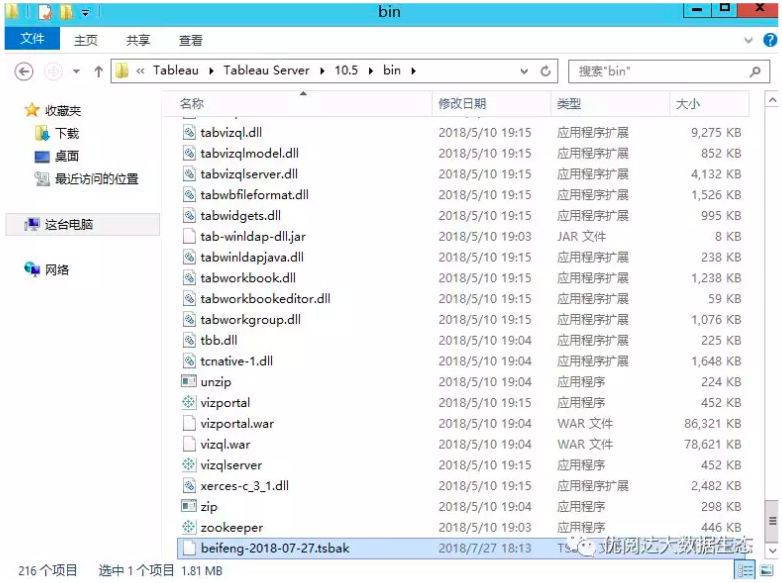782x583 pixels.
Task: Navigate to Tableau Server in the breadcrumb
Action: 266,70
